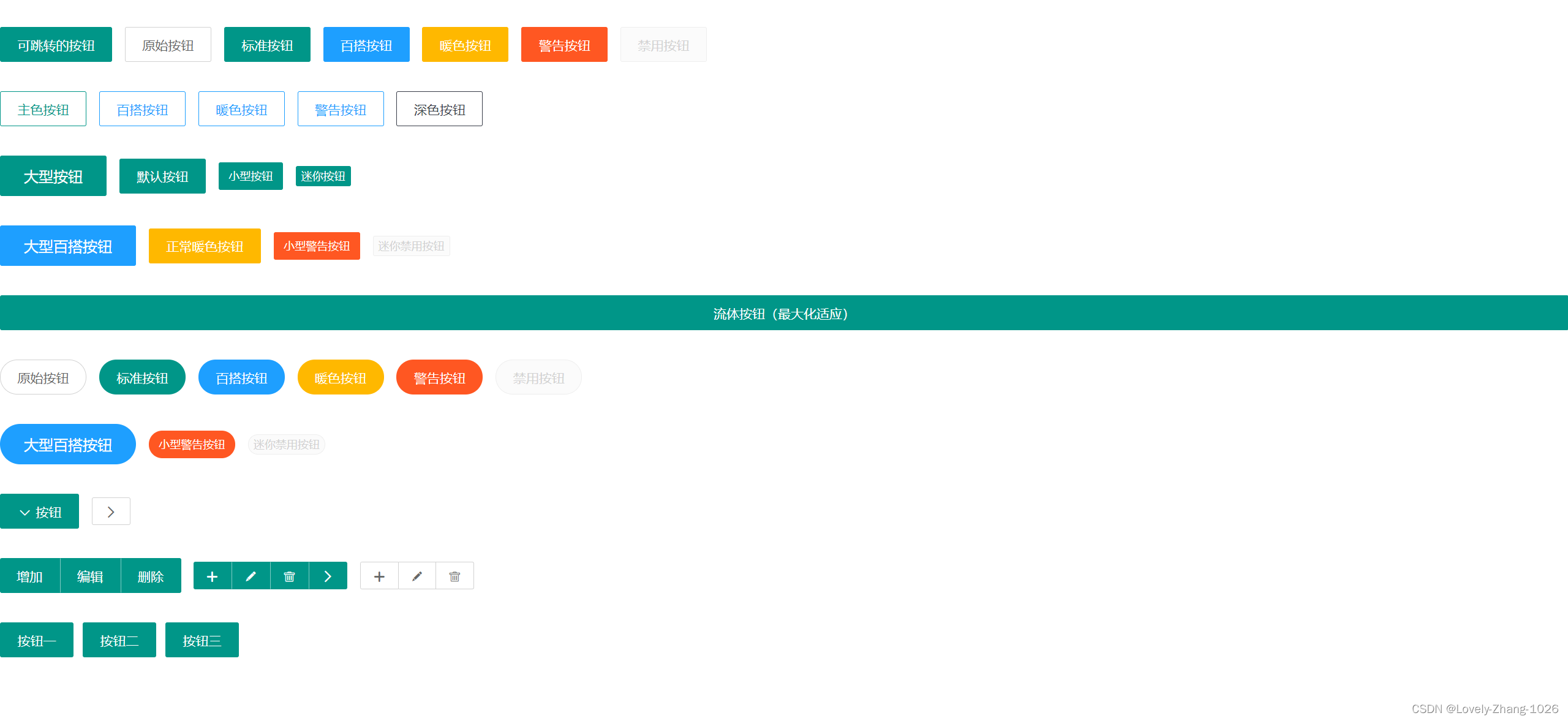1568x721 pixels.
Task: Click the green pencil edit icon
Action: (x=251, y=576)
